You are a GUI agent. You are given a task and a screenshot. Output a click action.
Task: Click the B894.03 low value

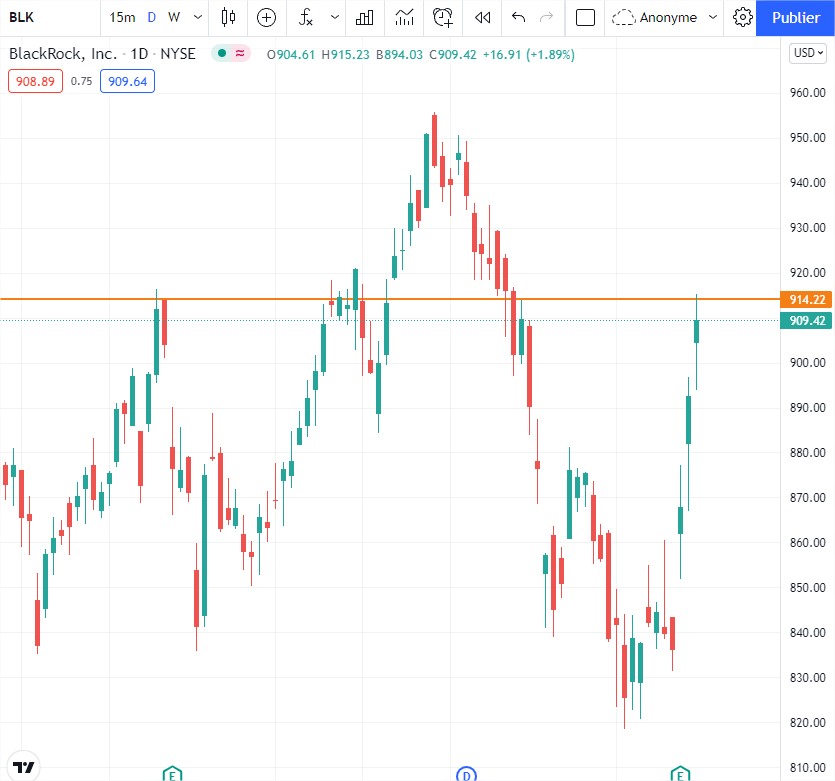[399, 55]
